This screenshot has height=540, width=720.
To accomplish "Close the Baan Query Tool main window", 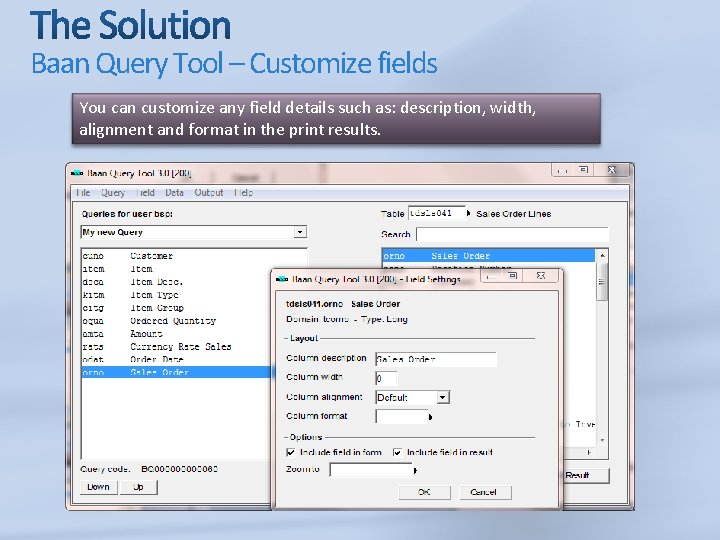I will pyautogui.click(x=612, y=169).
